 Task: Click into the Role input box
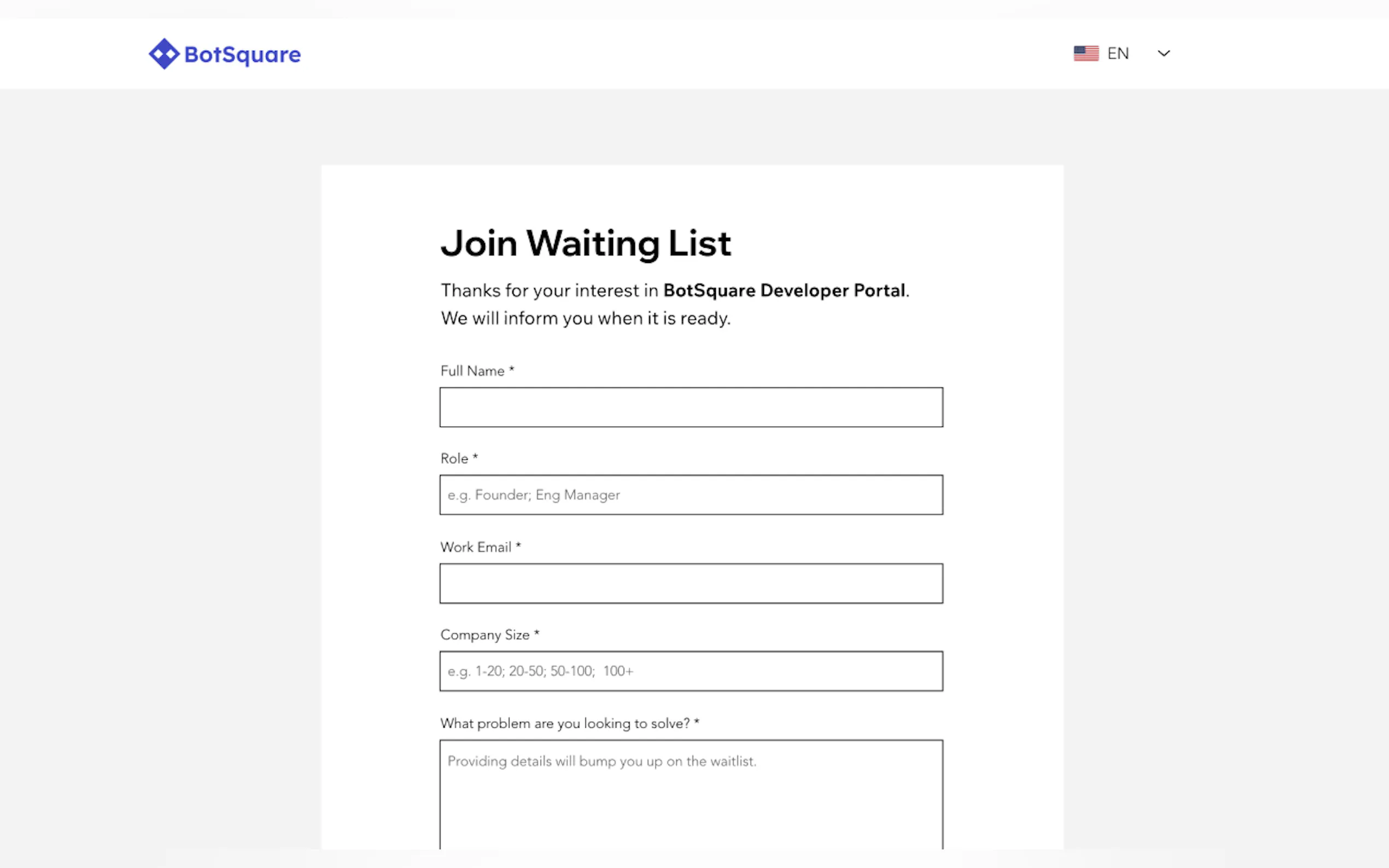click(x=691, y=495)
